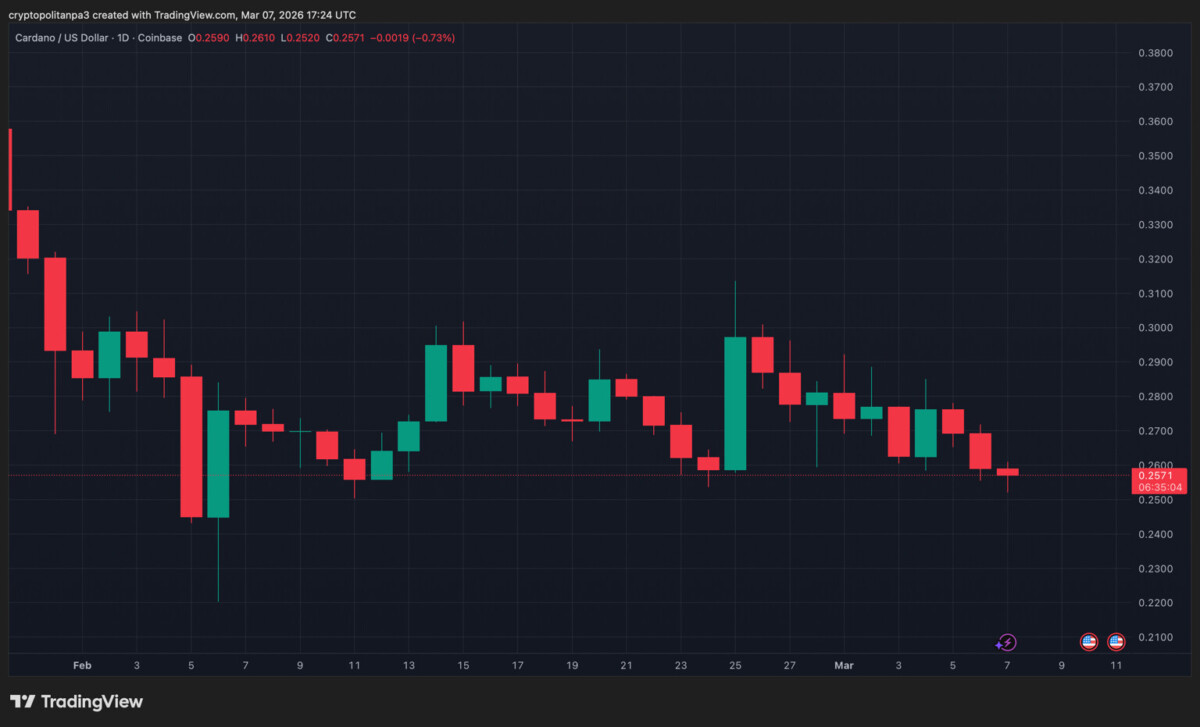1200x727 pixels.
Task: Click the 1D interval label in the legend
Action: coord(124,37)
